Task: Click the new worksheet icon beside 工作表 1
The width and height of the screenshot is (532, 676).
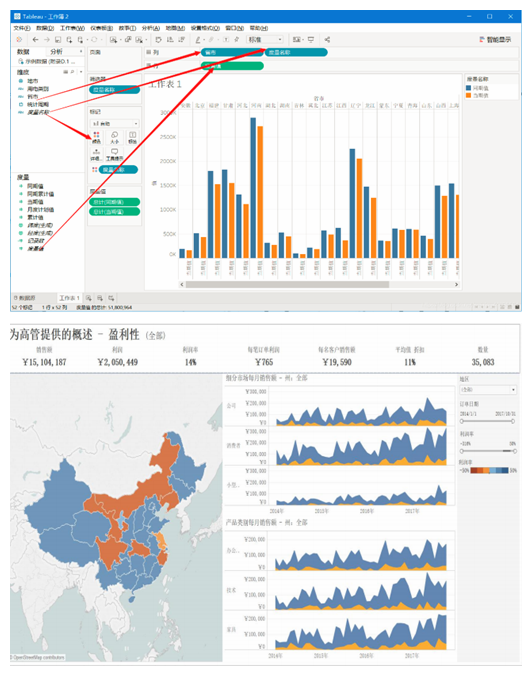Action: point(88,298)
